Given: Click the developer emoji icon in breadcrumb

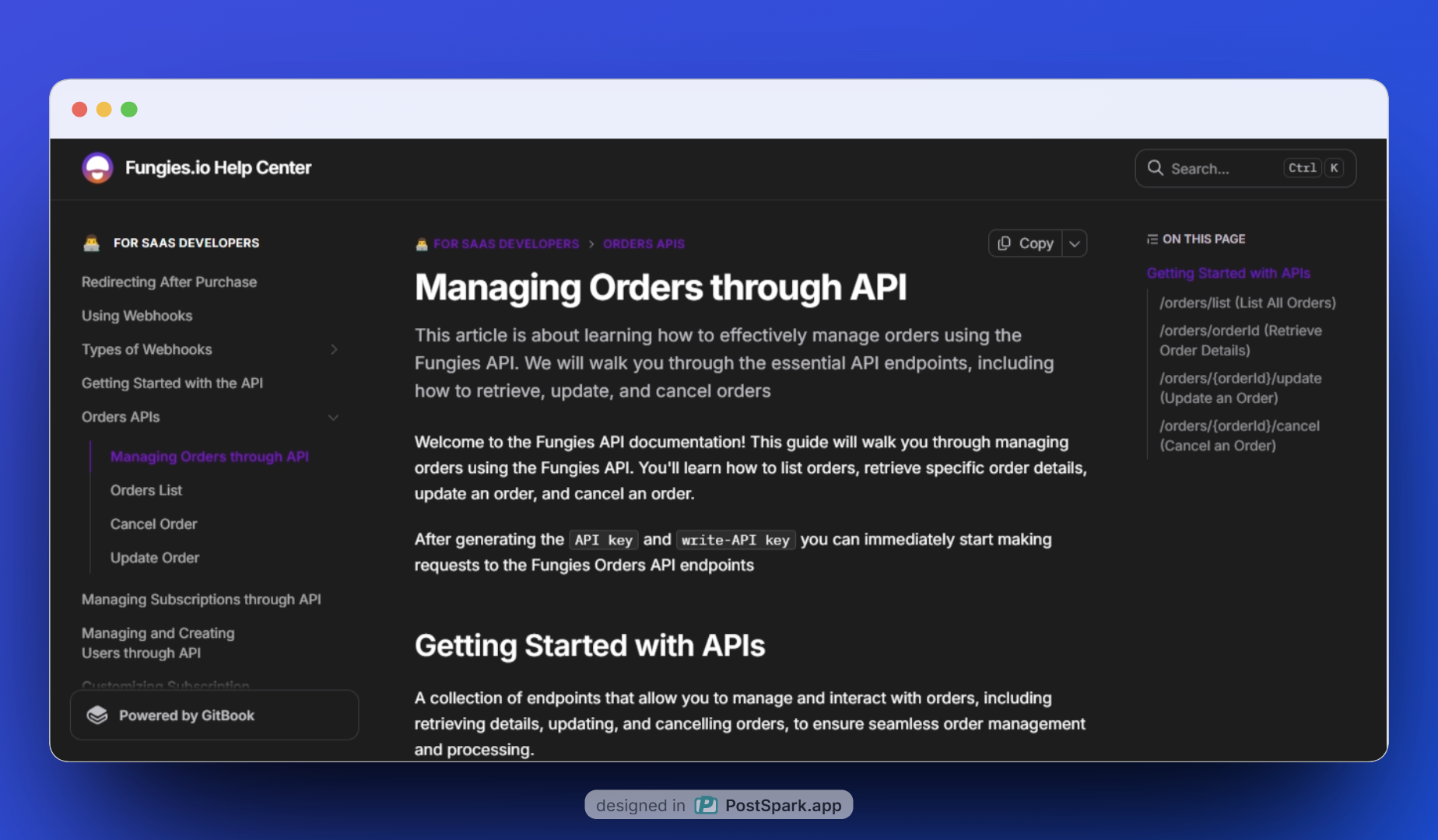Looking at the screenshot, I should coord(422,244).
